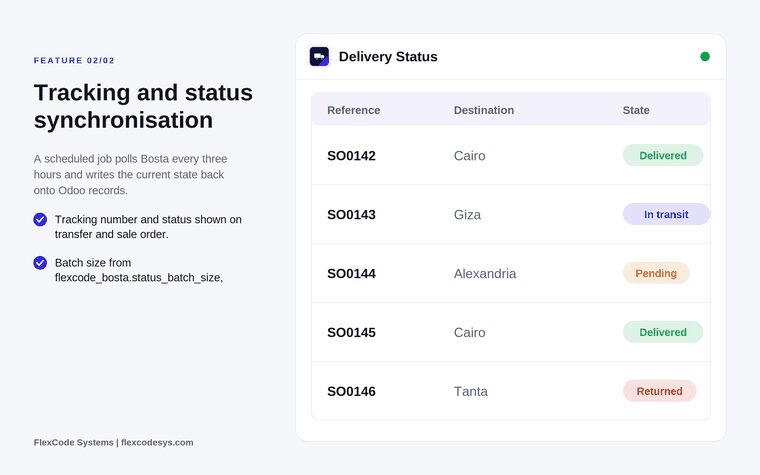760x475 pixels.
Task: Click the Reference column header
Action: point(353,110)
